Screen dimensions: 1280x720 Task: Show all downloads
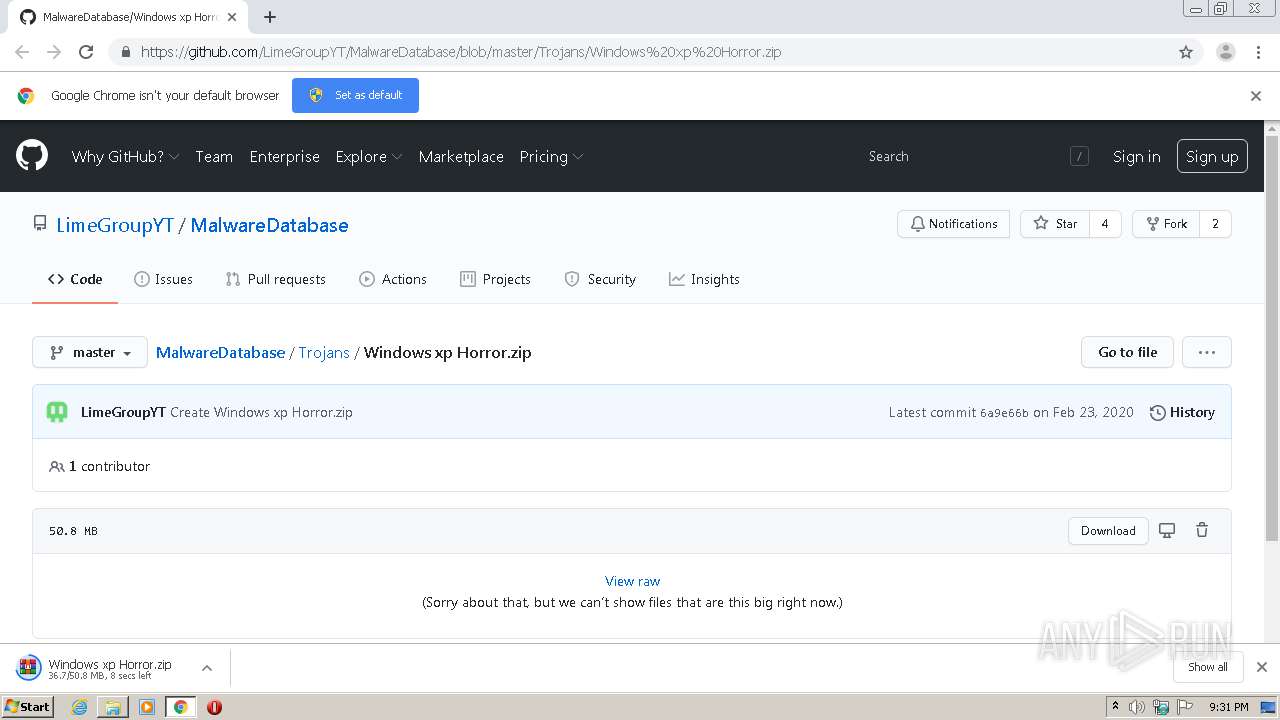coord(1207,667)
